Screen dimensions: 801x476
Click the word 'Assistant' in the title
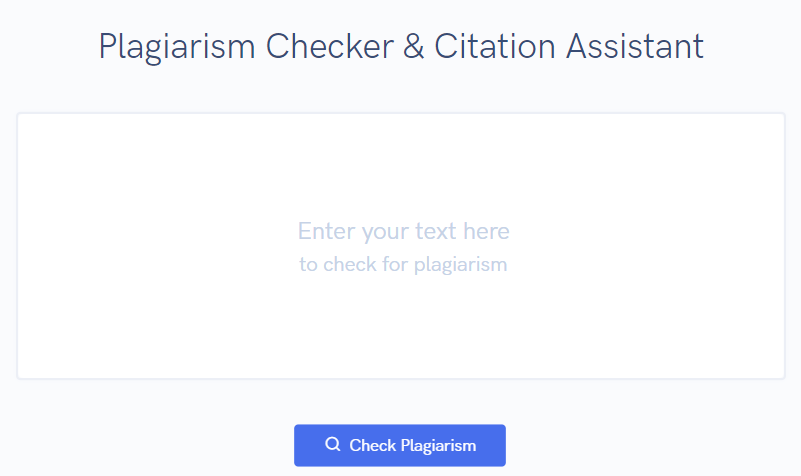635,46
